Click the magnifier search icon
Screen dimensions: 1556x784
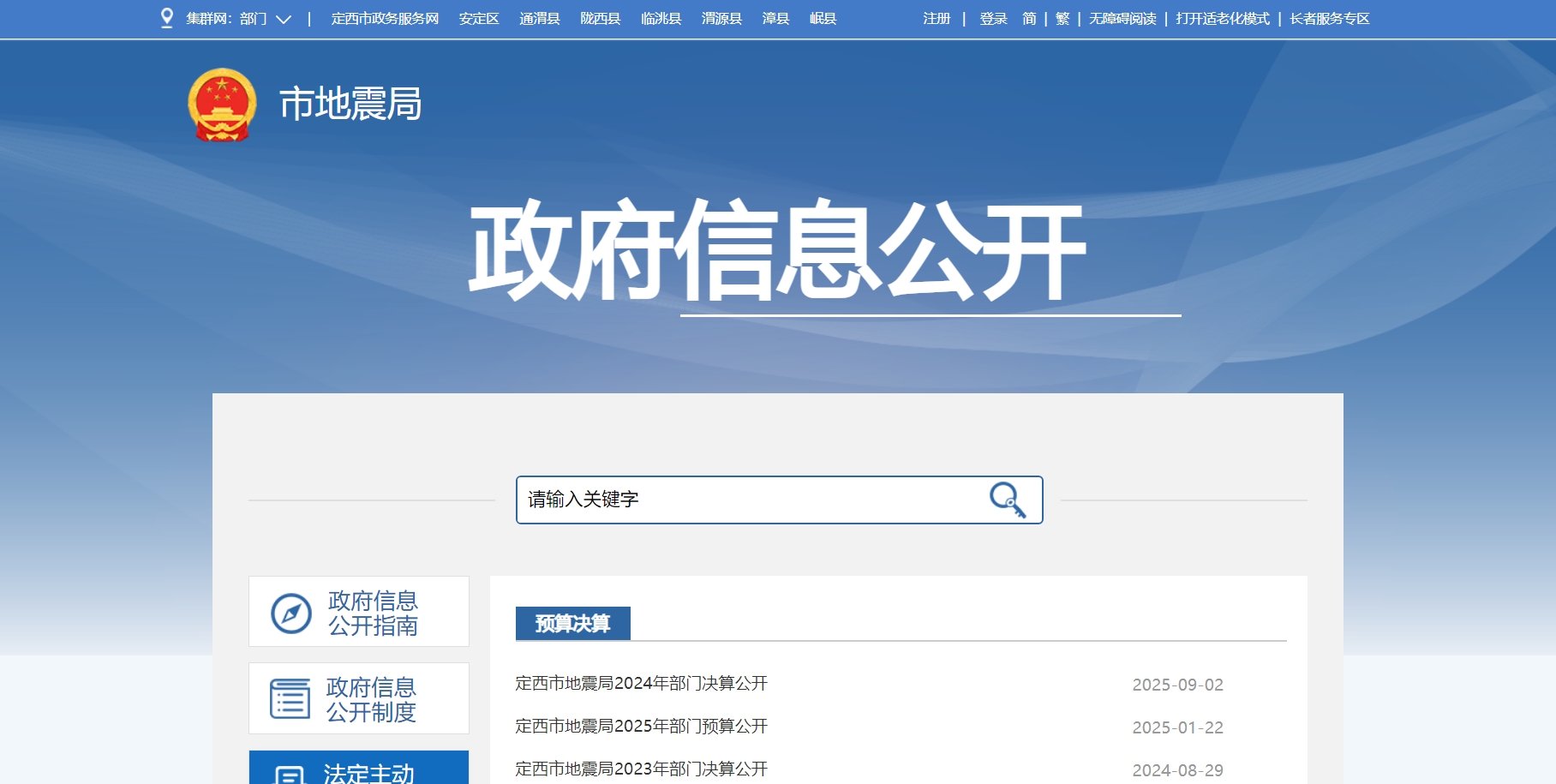click(1007, 500)
